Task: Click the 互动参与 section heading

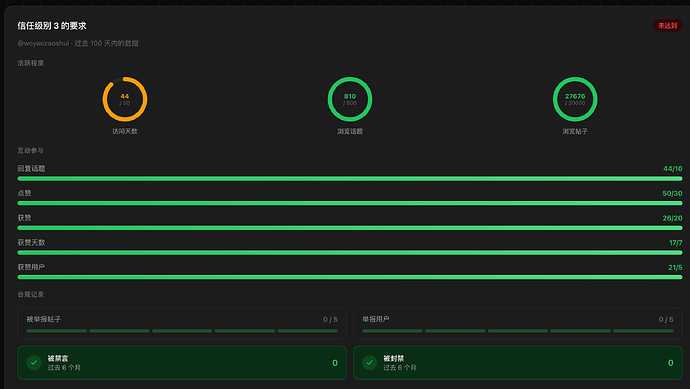Action: [x=31, y=150]
